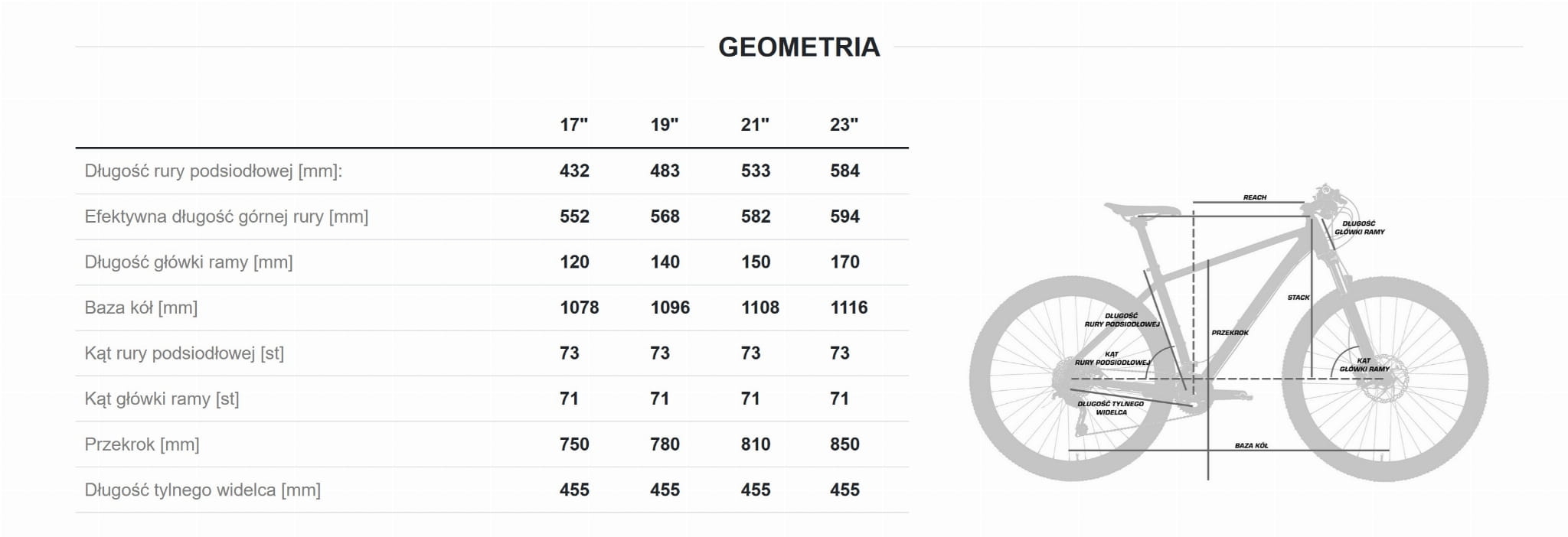The image size is (1568, 537).
Task: Click the 850 standover value
Action: click(844, 444)
